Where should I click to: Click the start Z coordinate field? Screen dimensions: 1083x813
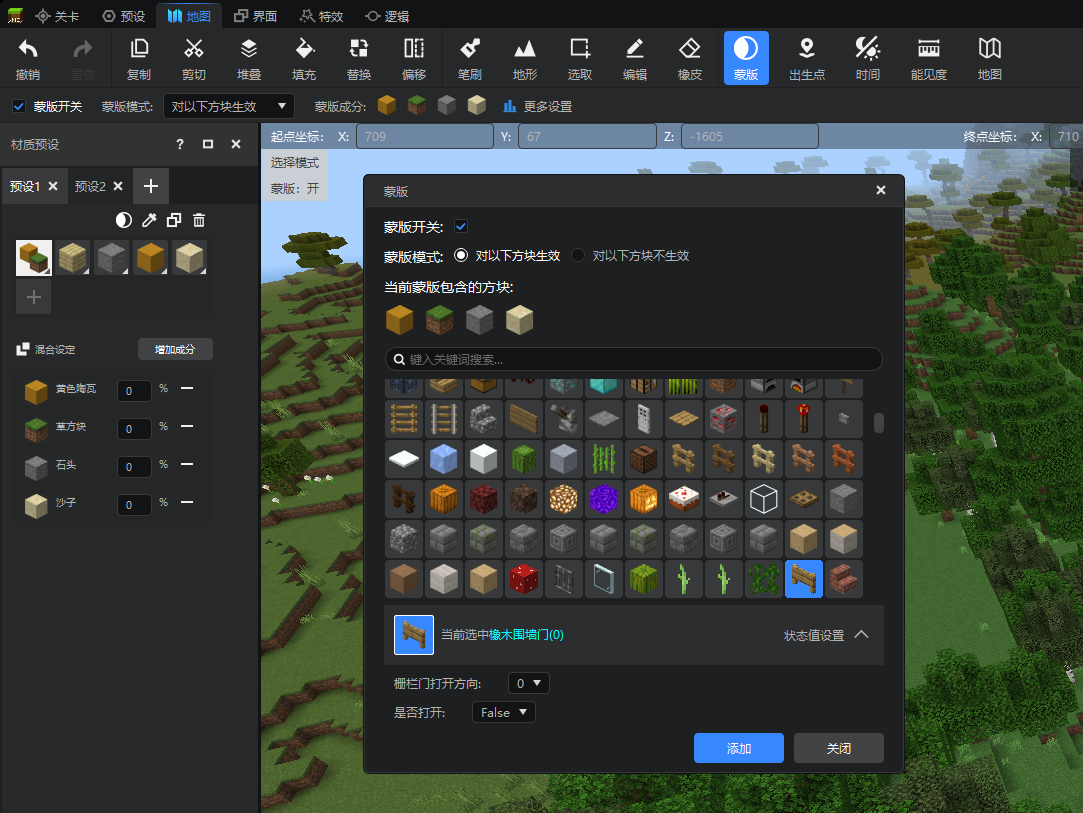click(749, 137)
